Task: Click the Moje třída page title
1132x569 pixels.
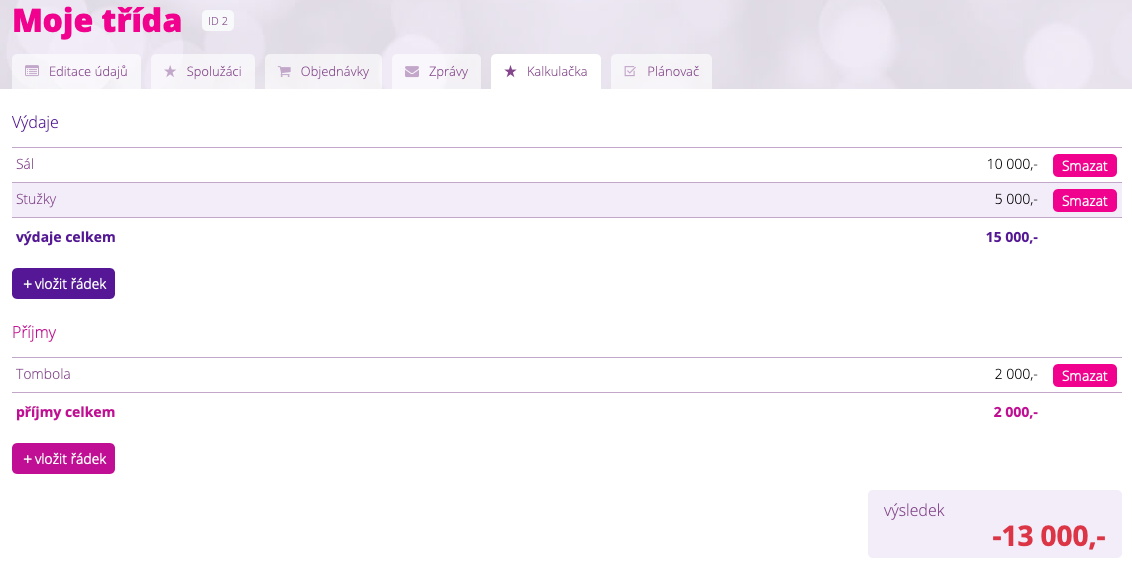Action: tap(97, 21)
